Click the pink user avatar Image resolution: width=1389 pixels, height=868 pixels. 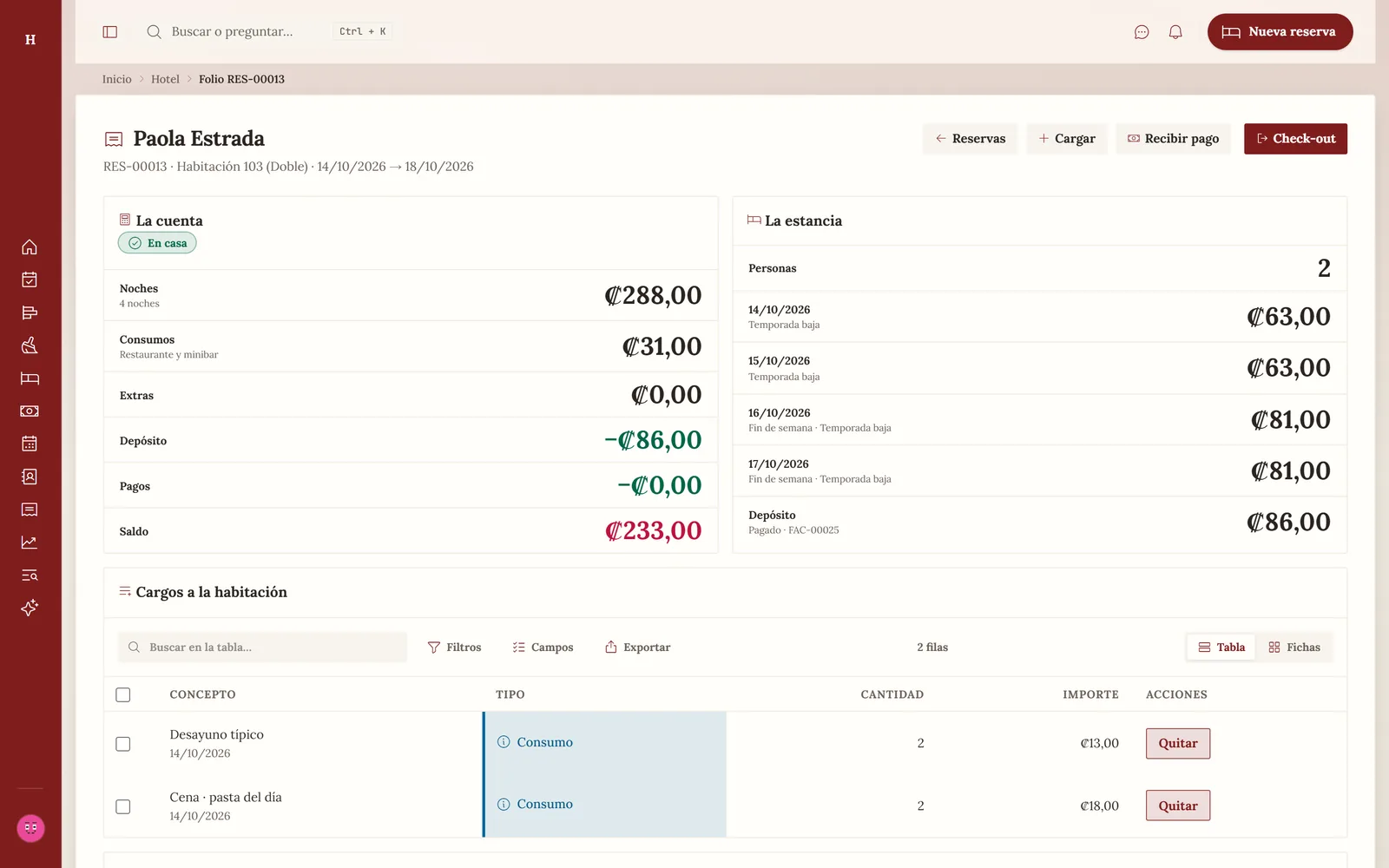(x=30, y=828)
